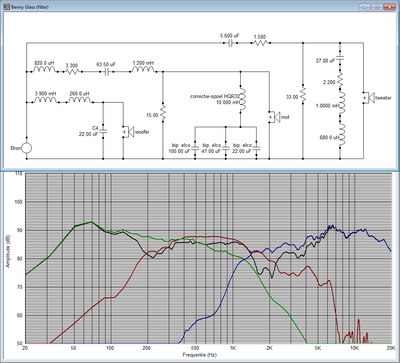Click the '110' amplitude axis value
This screenshot has width=400, height=363.
19,173
